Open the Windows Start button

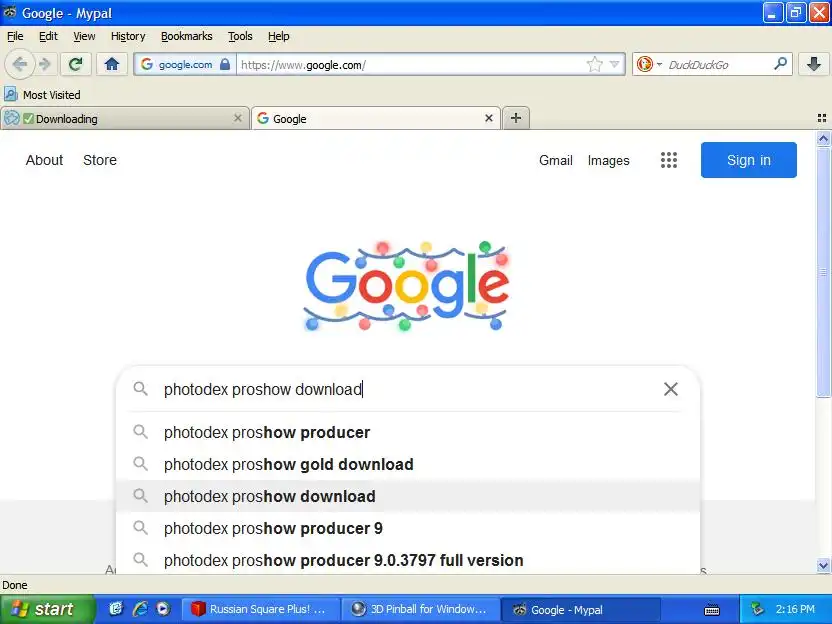[x=48, y=609]
